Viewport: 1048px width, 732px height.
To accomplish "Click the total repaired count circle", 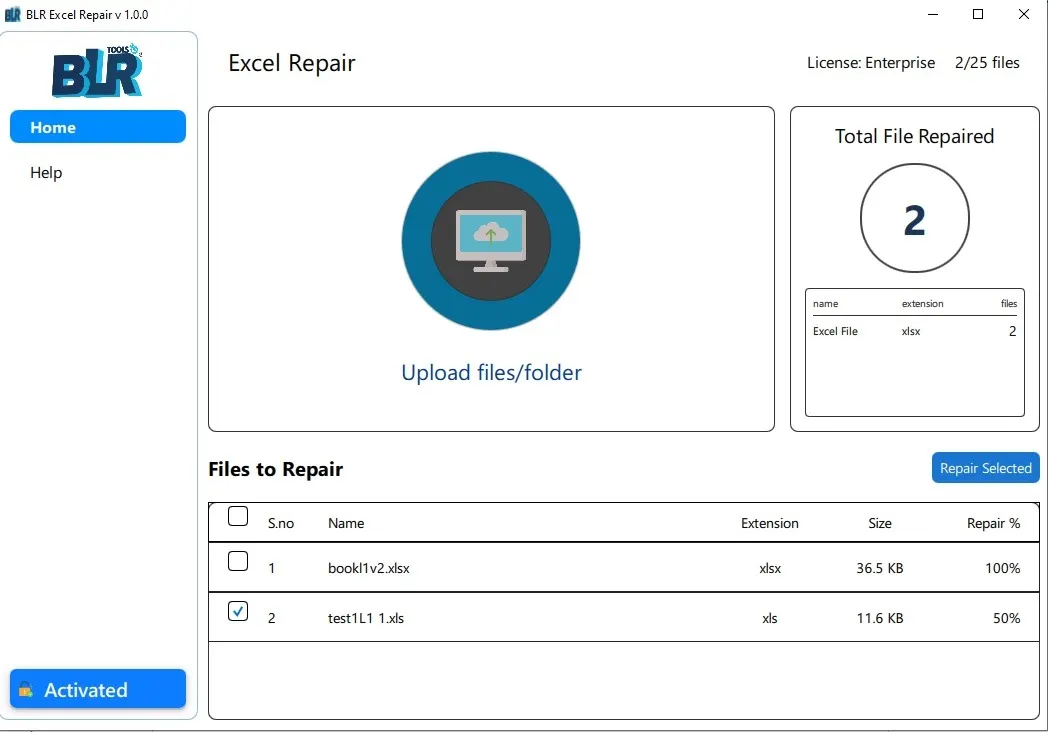I will (914, 219).
